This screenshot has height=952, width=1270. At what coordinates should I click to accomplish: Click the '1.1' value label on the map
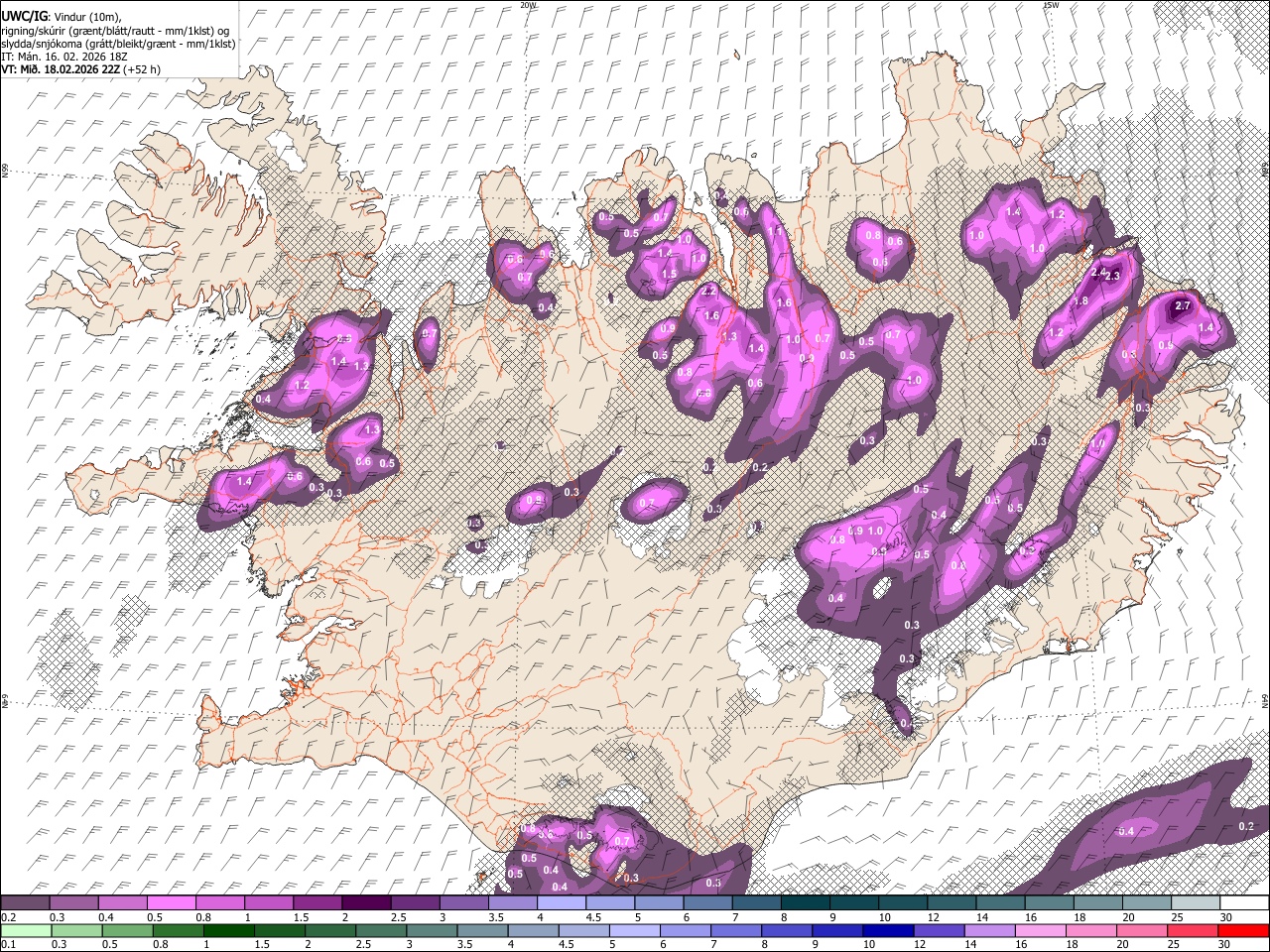[x=776, y=231]
